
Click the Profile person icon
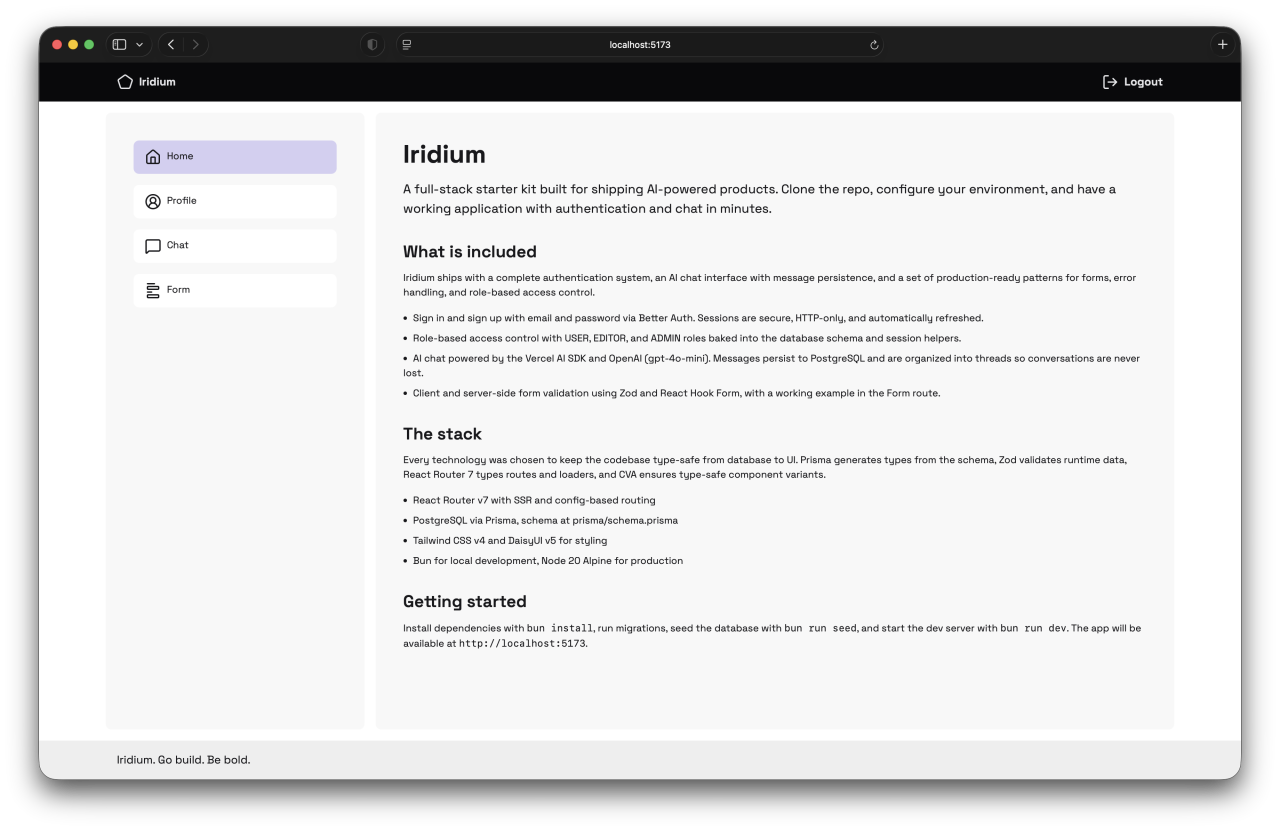pyautogui.click(x=153, y=201)
